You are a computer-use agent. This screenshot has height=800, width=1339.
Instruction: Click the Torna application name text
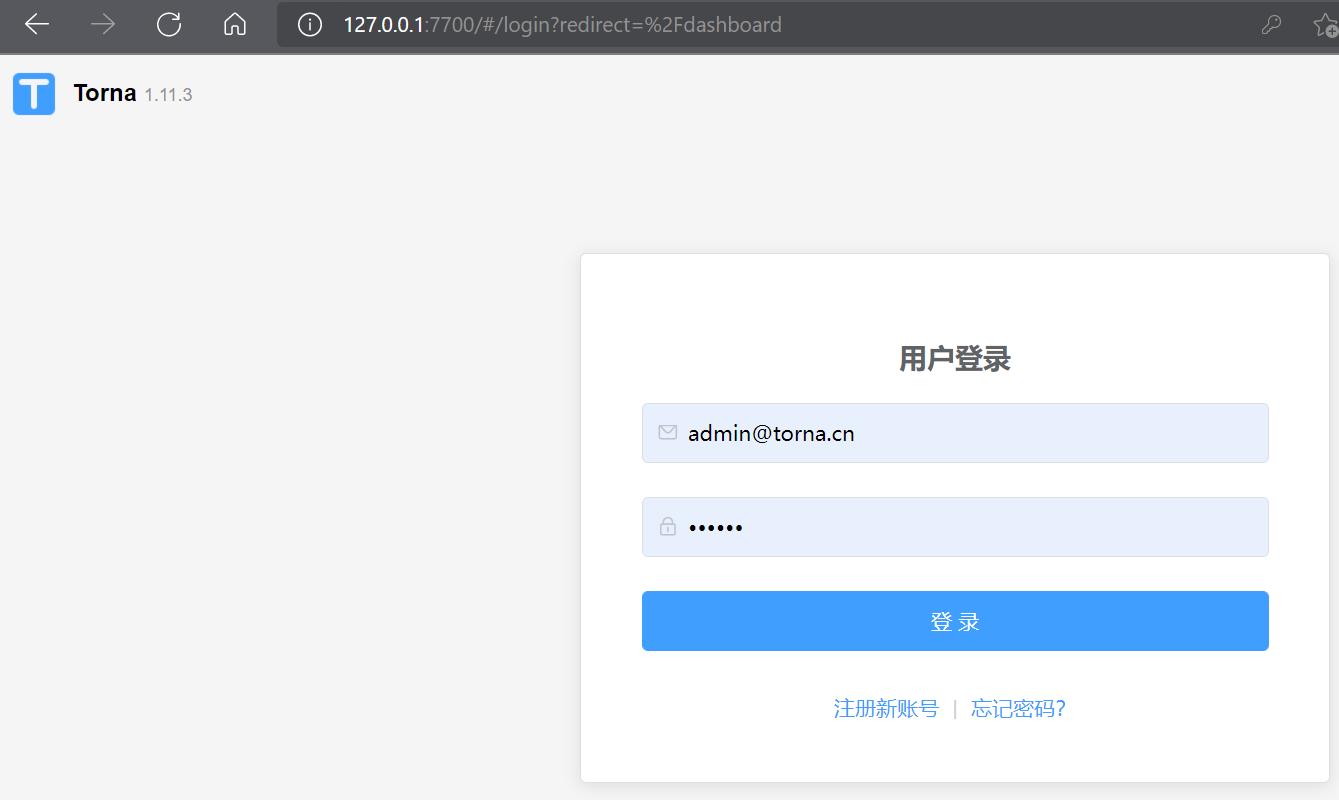(x=104, y=92)
